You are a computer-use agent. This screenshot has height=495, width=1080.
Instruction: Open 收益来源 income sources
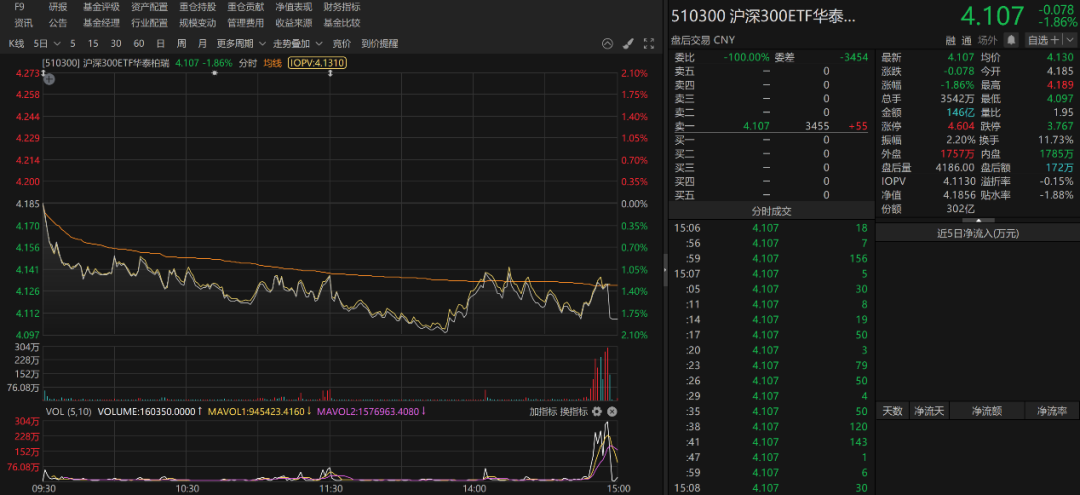pyautogui.click(x=293, y=23)
